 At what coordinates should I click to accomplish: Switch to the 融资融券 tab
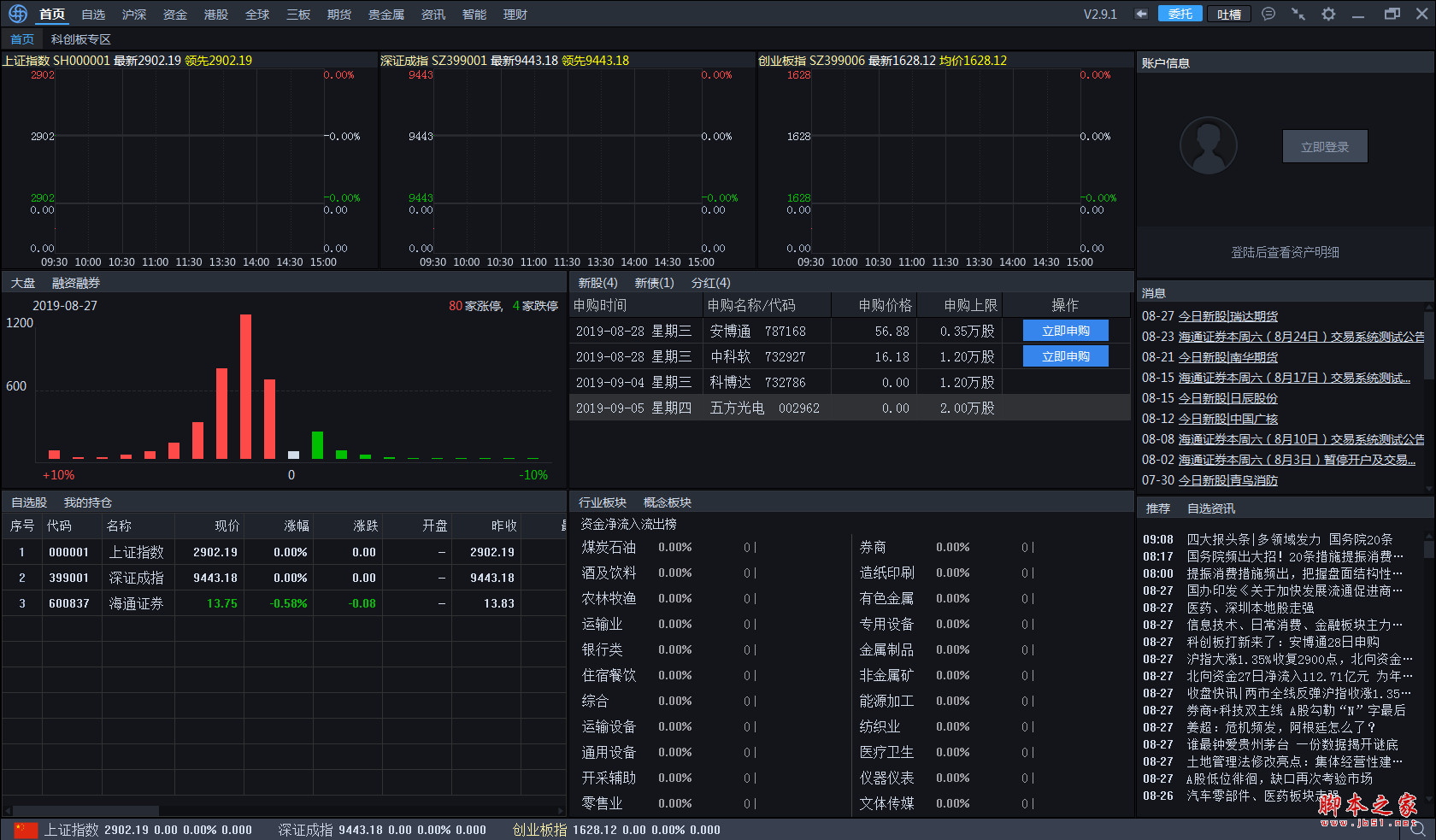(x=76, y=283)
